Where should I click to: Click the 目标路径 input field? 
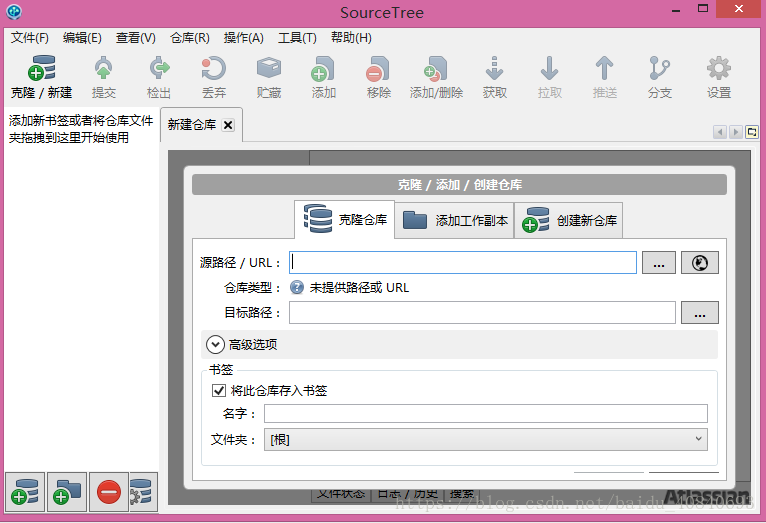(x=482, y=313)
